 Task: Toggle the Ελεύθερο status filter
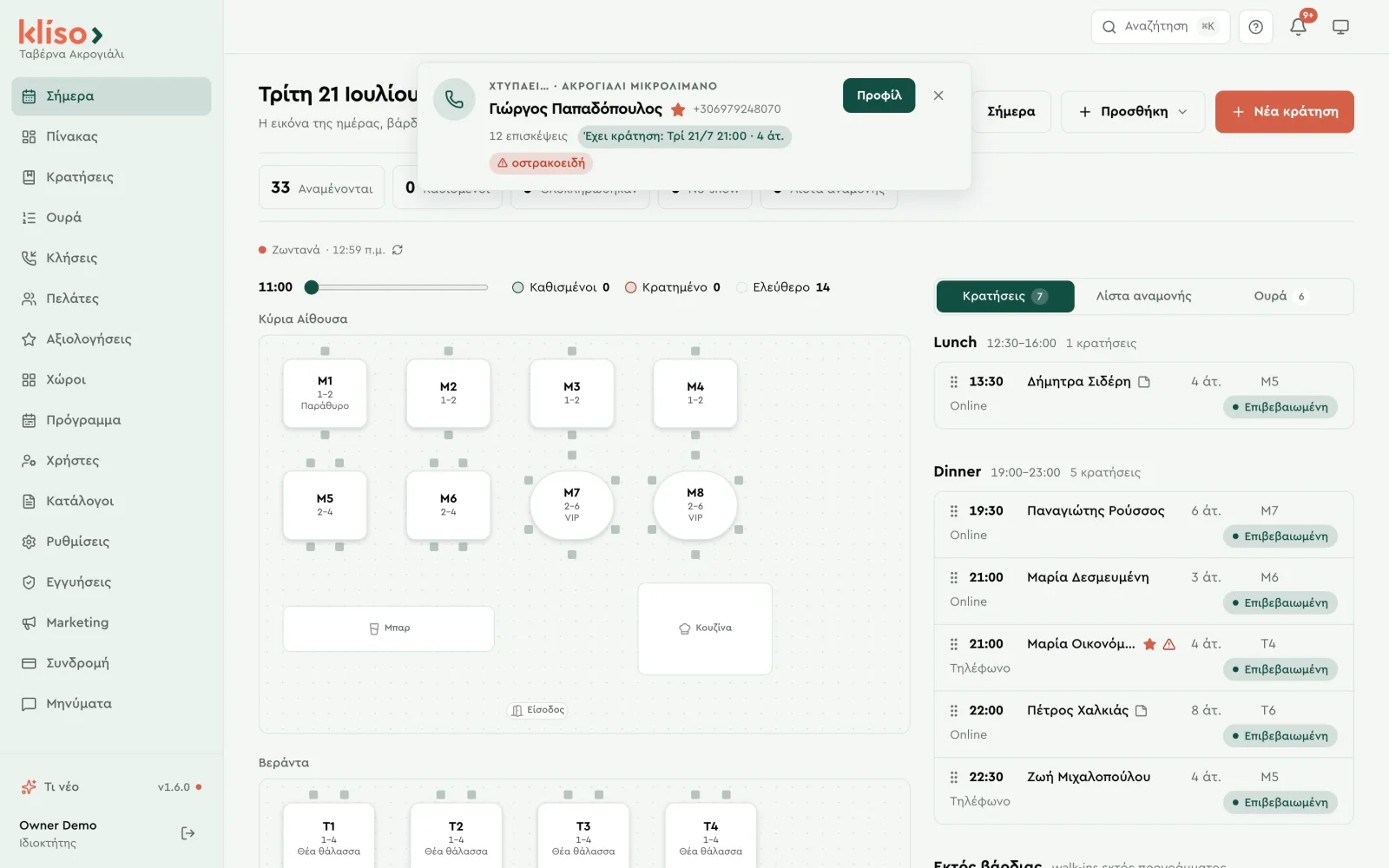[x=783, y=287]
